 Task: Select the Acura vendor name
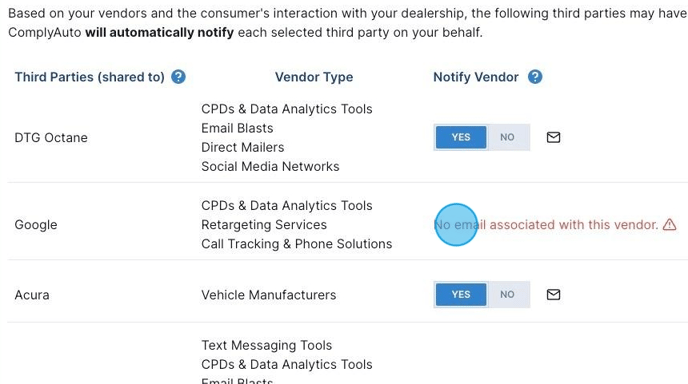(x=32, y=295)
